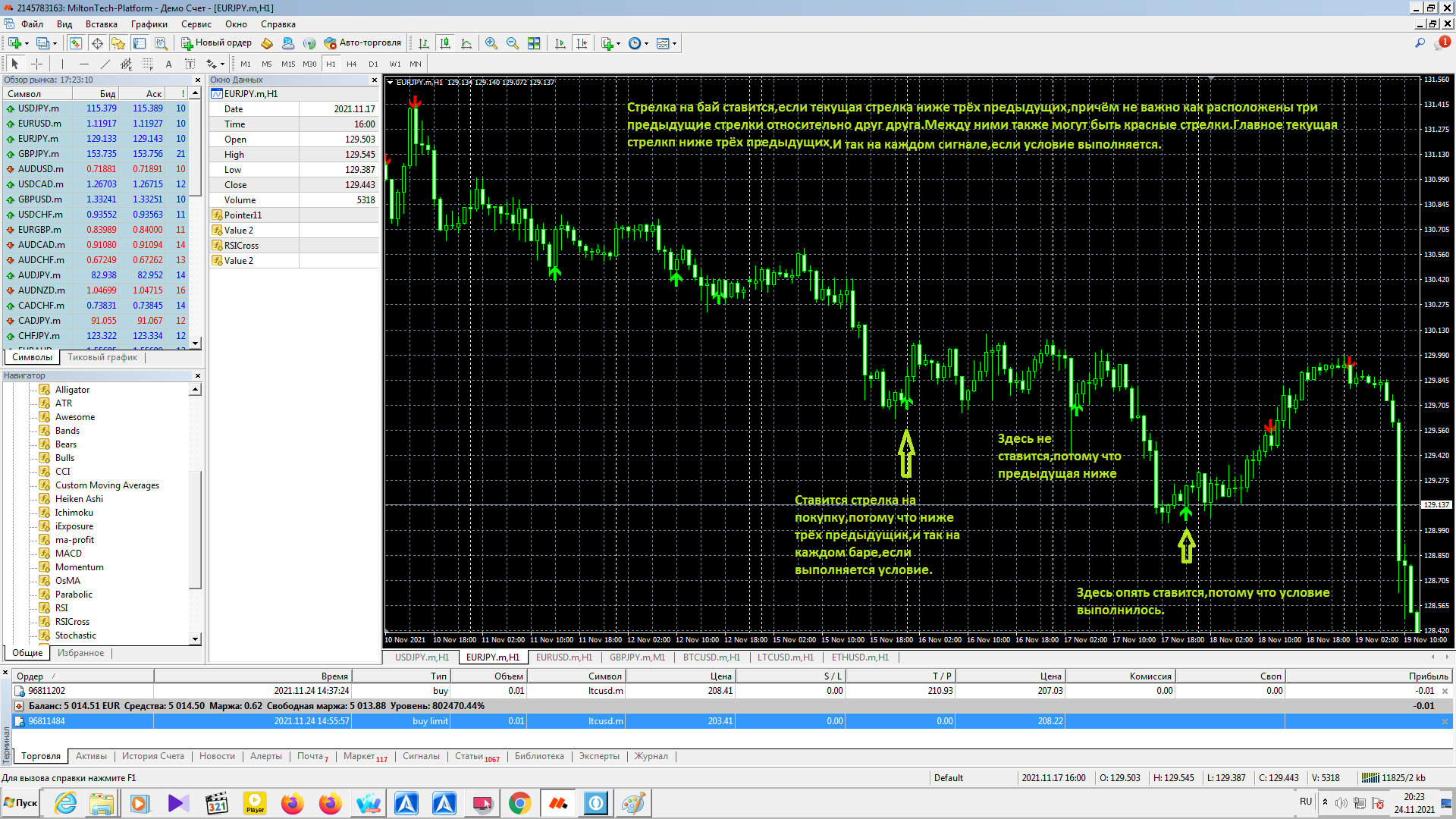Click the zoom out magnifier icon

click(x=513, y=43)
